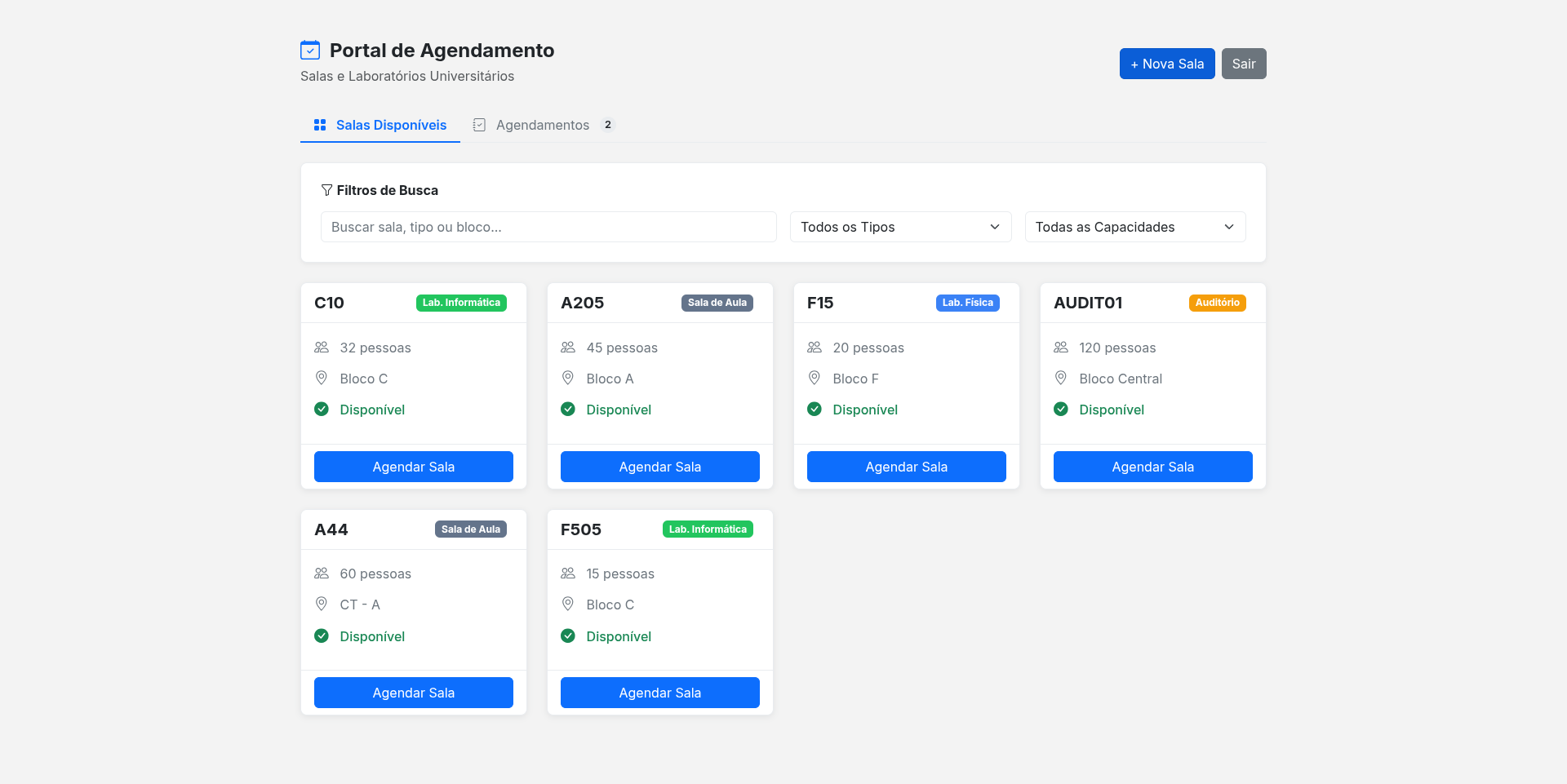Click the location pin icon on A44 card
Image resolution: width=1567 pixels, height=784 pixels.
tap(322, 604)
